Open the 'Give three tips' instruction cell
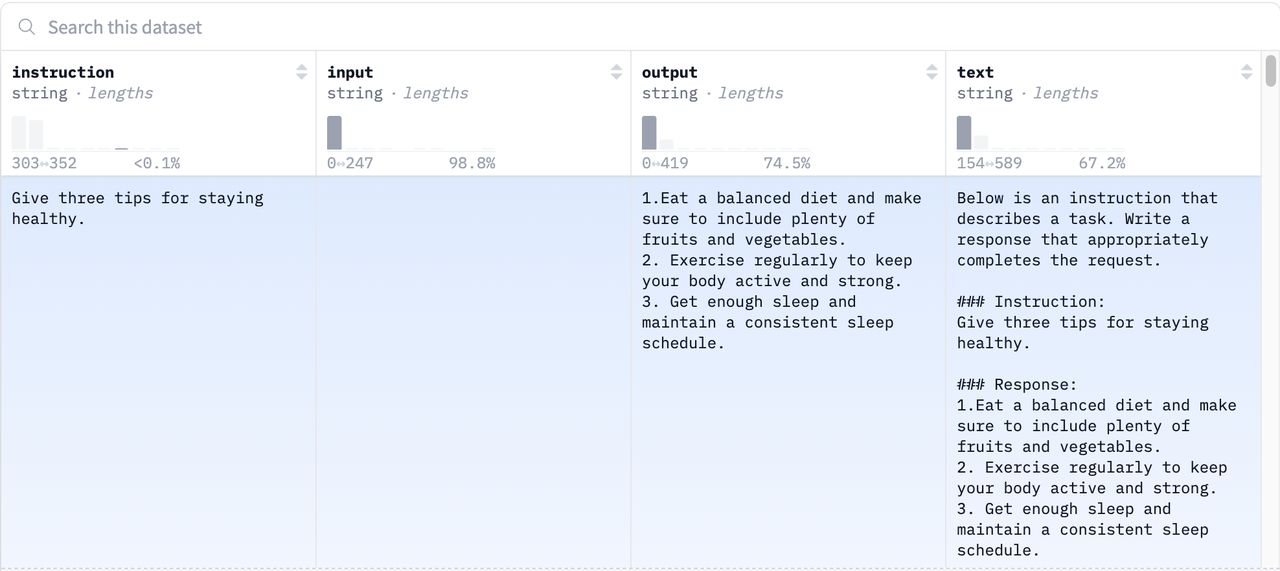1280x571 pixels. pos(138,208)
